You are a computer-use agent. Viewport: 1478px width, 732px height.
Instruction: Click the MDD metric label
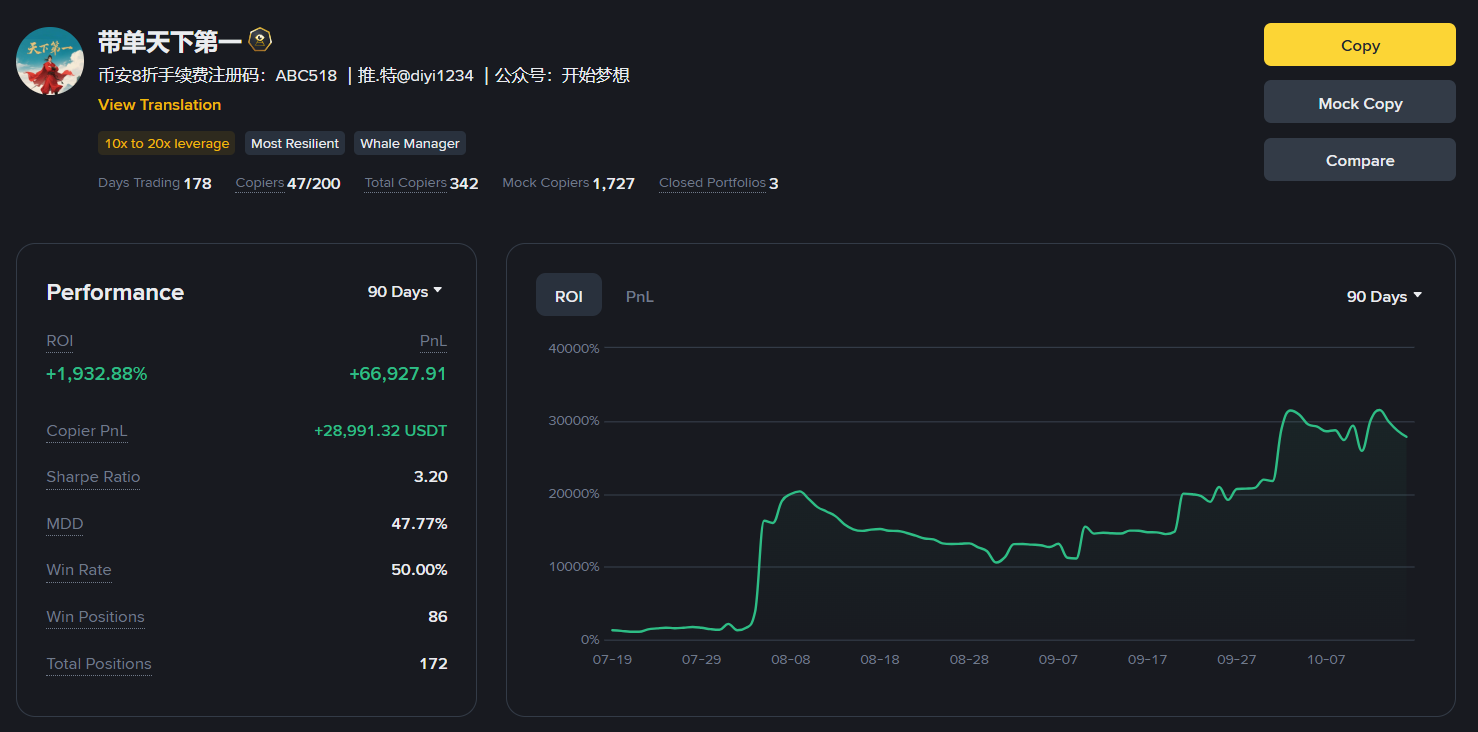point(64,524)
